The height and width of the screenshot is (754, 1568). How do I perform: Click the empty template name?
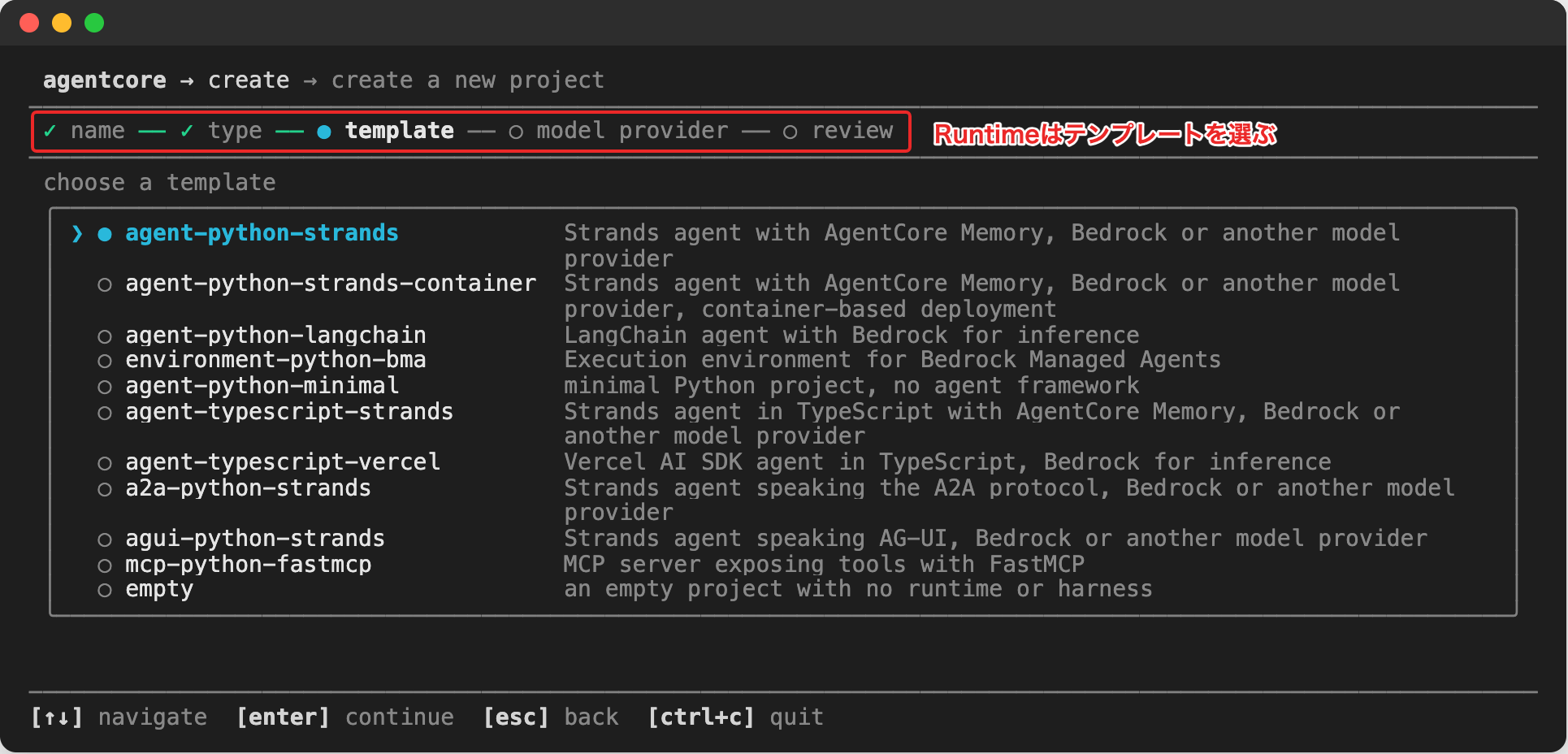[x=159, y=589]
